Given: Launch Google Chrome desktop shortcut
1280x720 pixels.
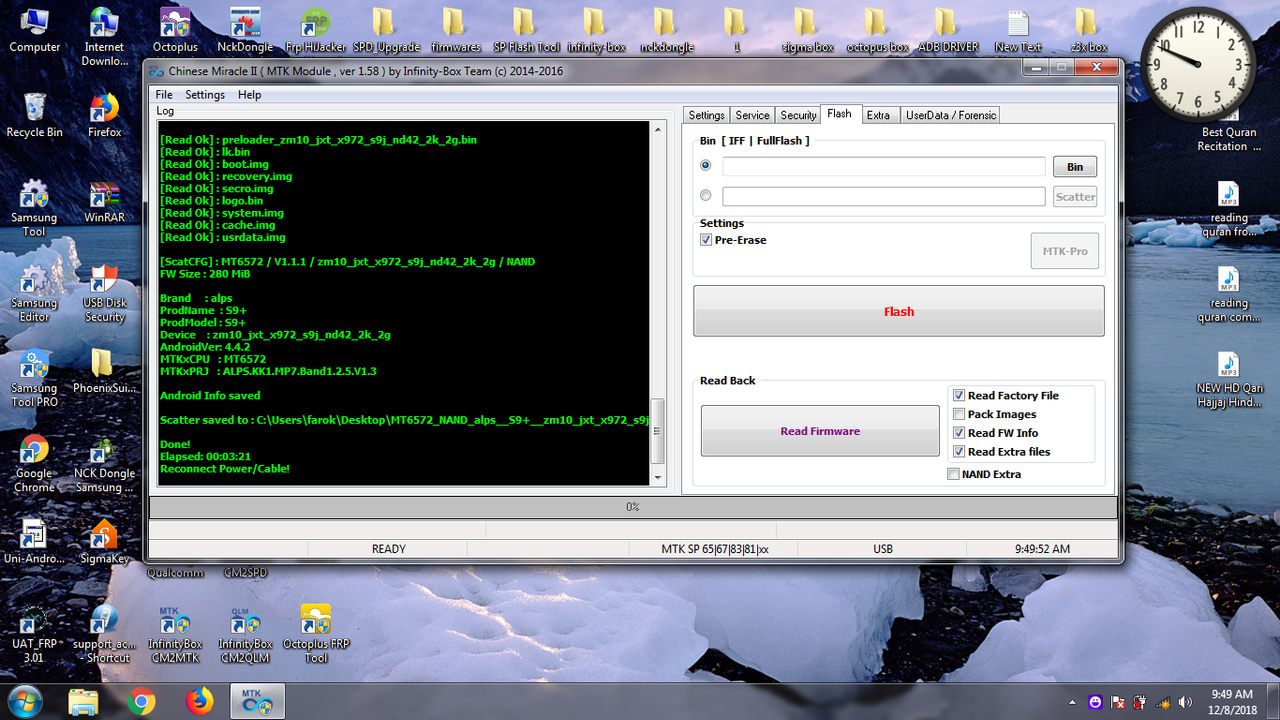Looking at the screenshot, I should pos(34,463).
